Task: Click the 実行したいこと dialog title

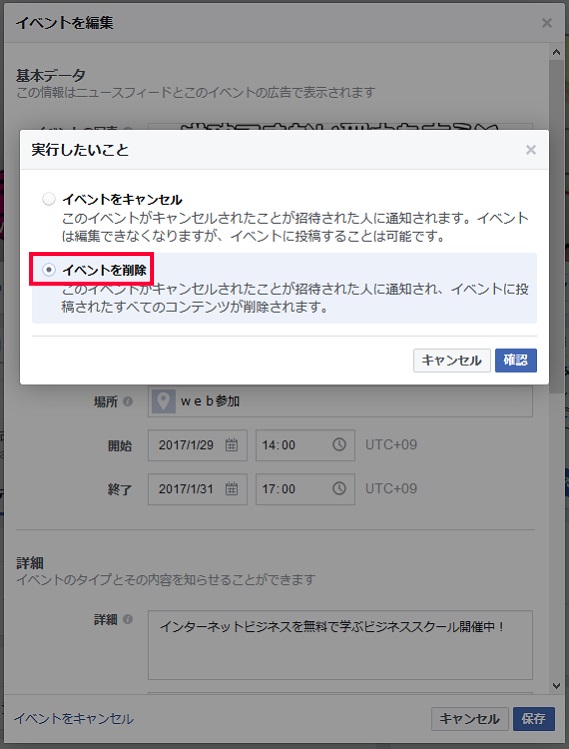Action: point(80,150)
